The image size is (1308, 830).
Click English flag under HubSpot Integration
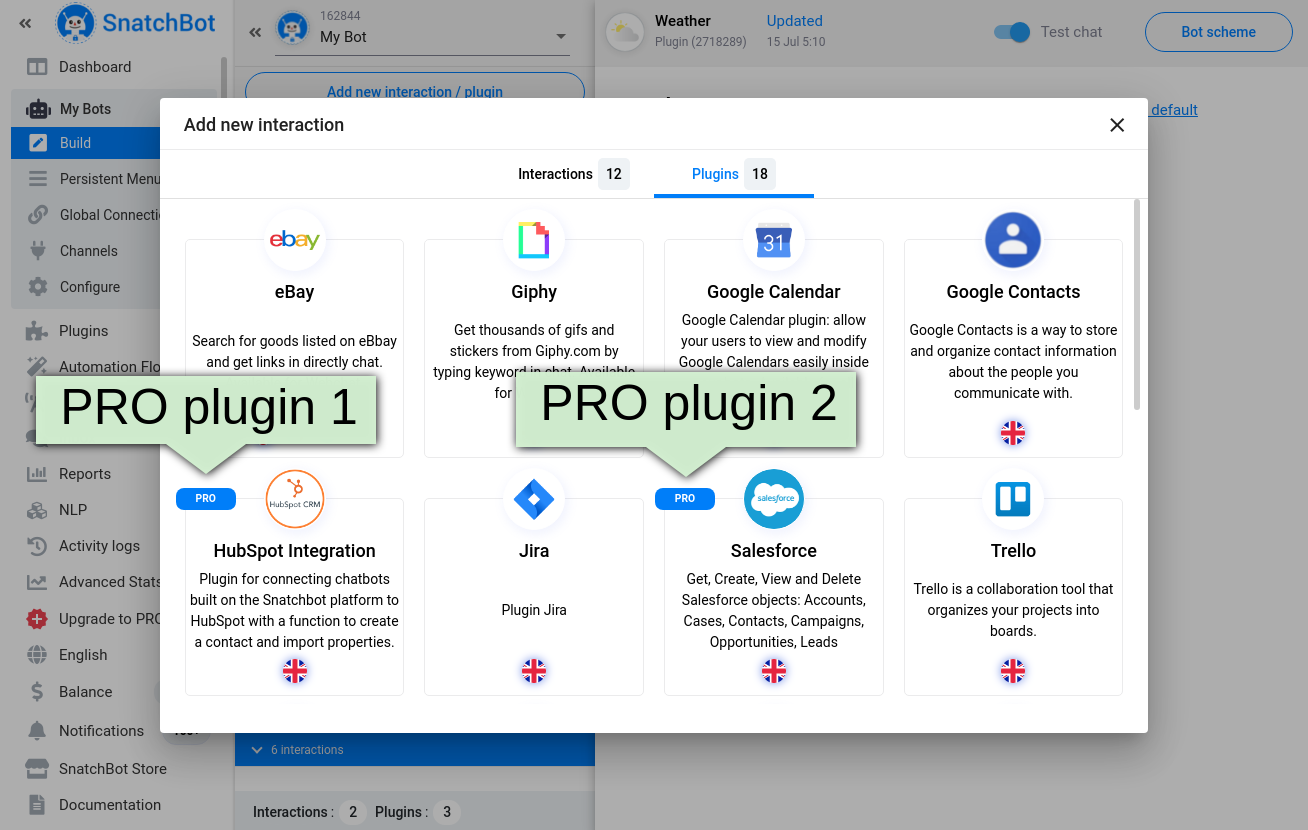pyautogui.click(x=295, y=671)
